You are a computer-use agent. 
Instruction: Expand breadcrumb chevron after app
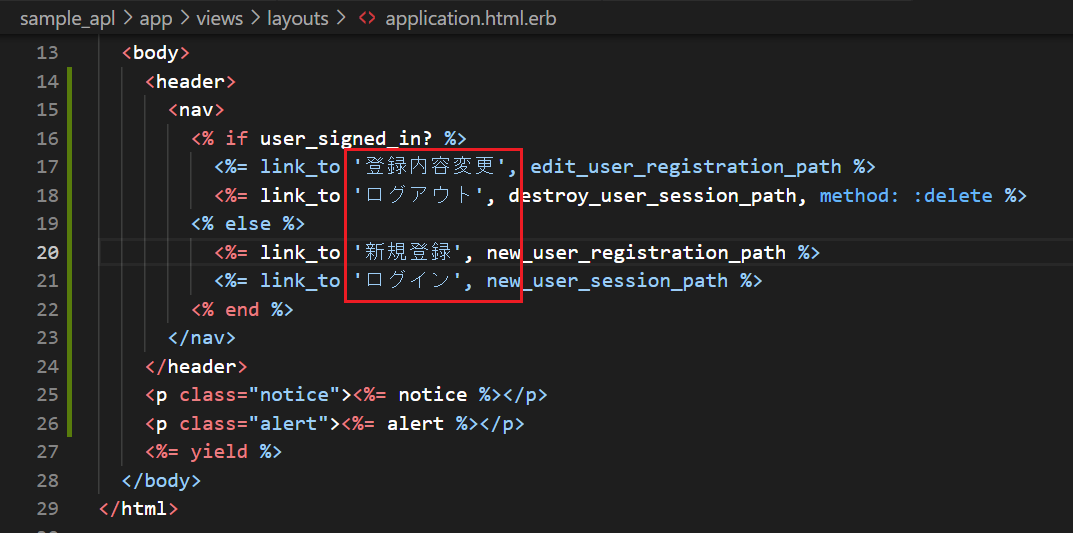point(185,18)
